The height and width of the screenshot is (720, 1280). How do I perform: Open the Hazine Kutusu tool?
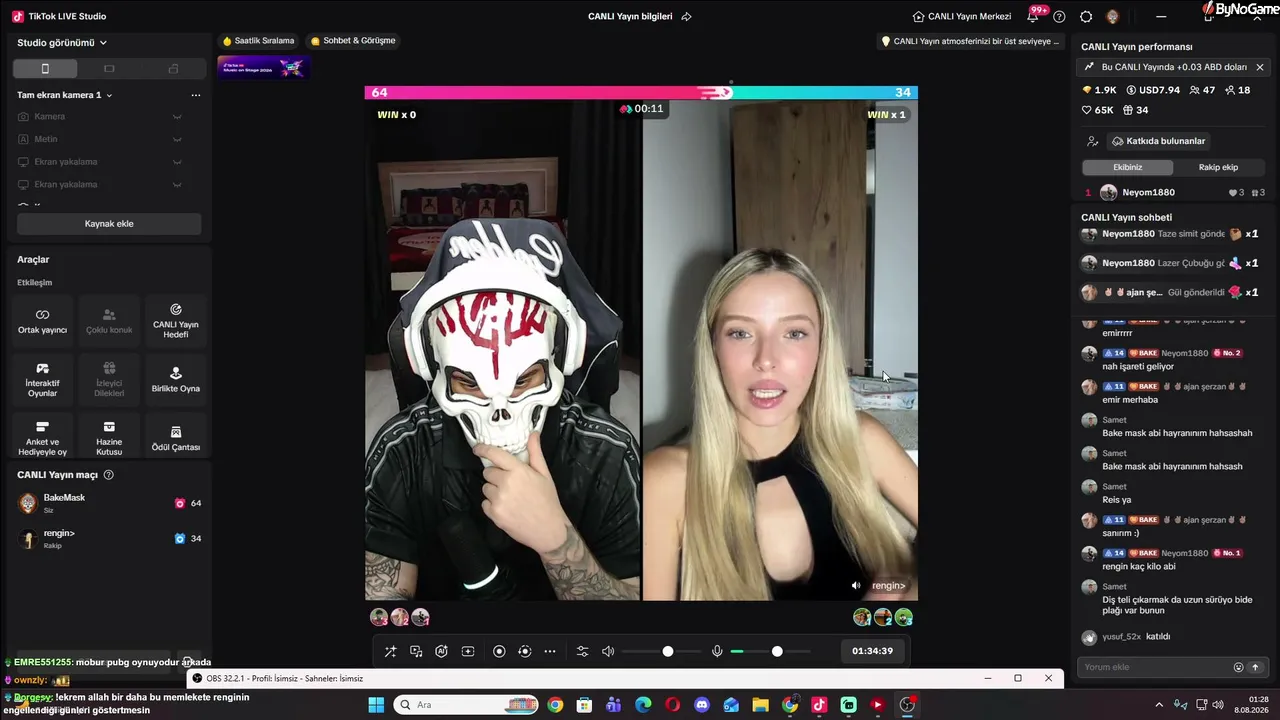coord(109,438)
